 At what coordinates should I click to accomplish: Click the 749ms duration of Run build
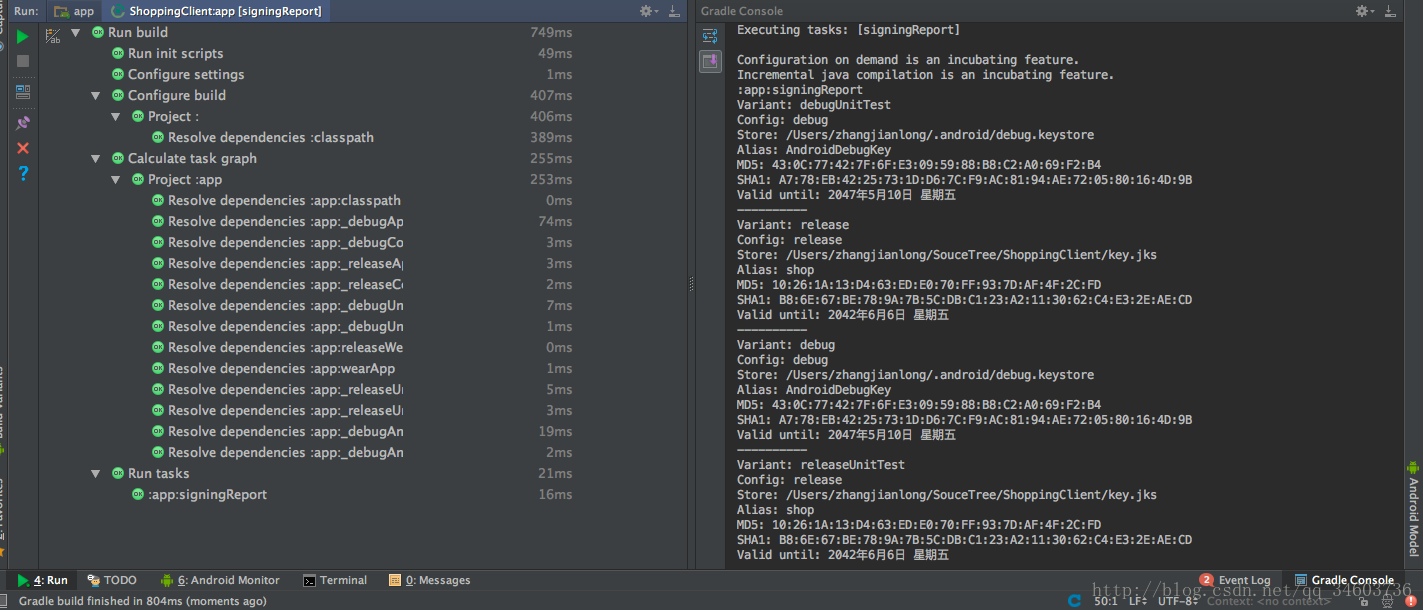551,32
